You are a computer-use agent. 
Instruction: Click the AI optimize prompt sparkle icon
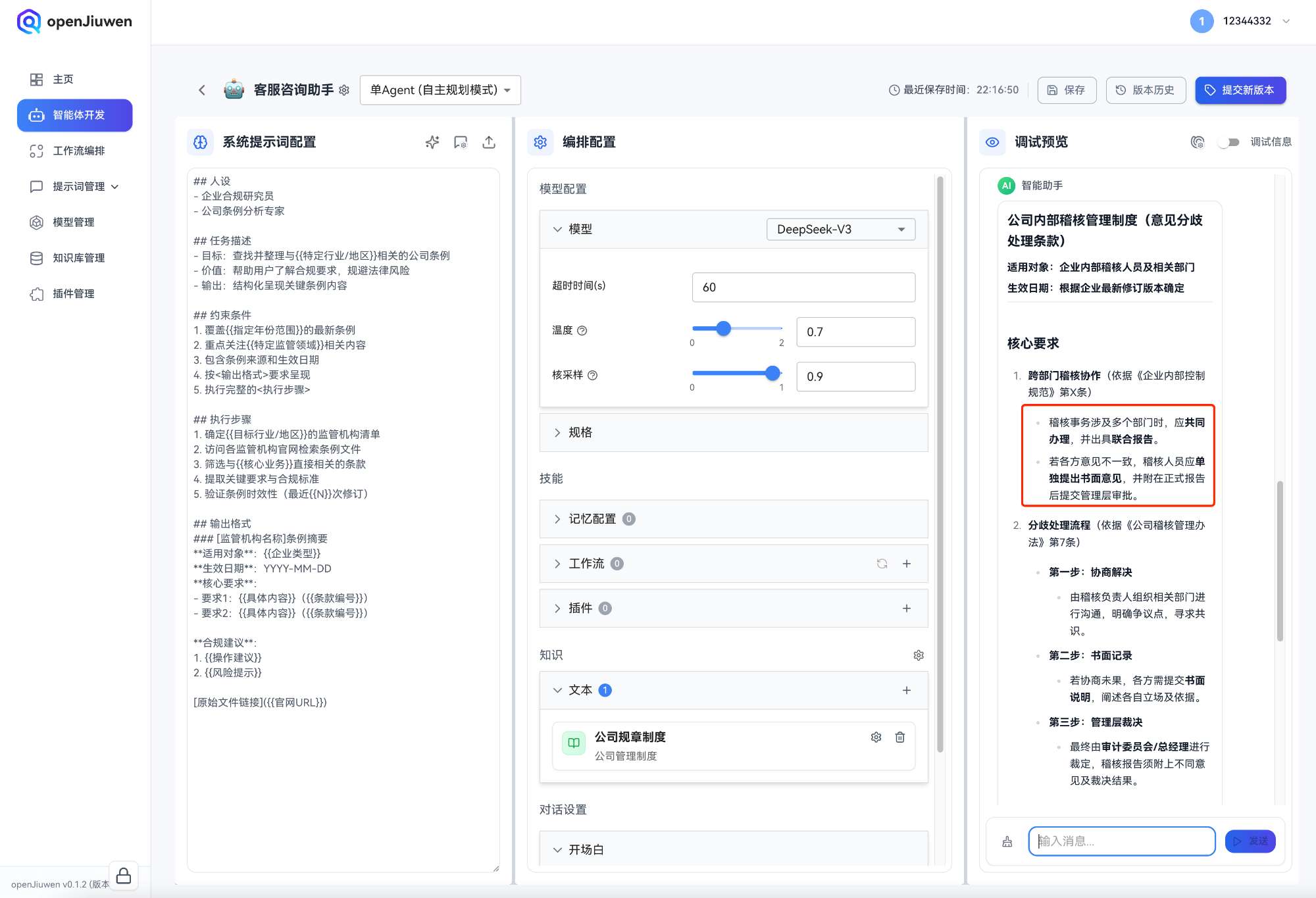432,142
